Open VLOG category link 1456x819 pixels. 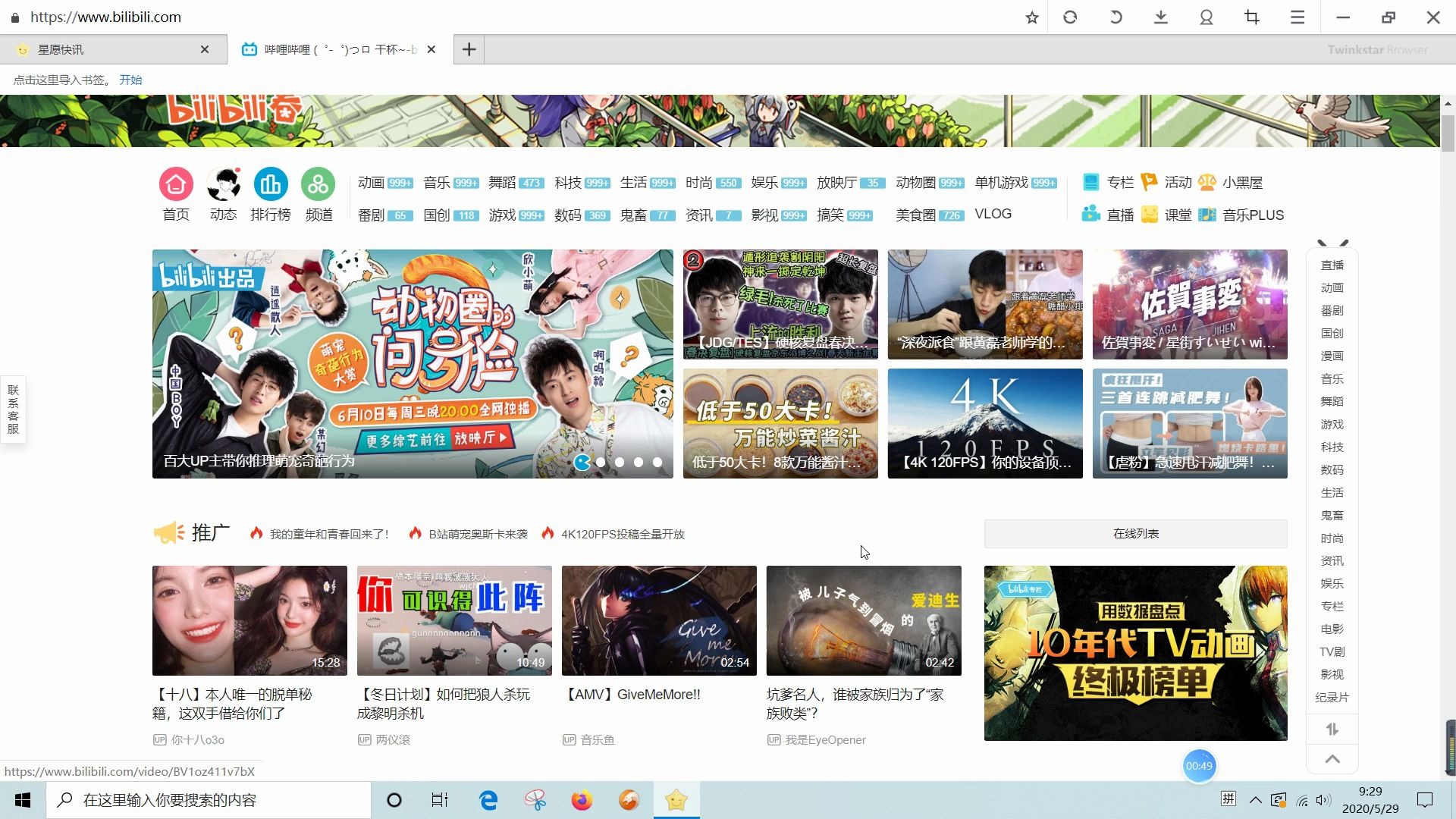[x=993, y=214]
